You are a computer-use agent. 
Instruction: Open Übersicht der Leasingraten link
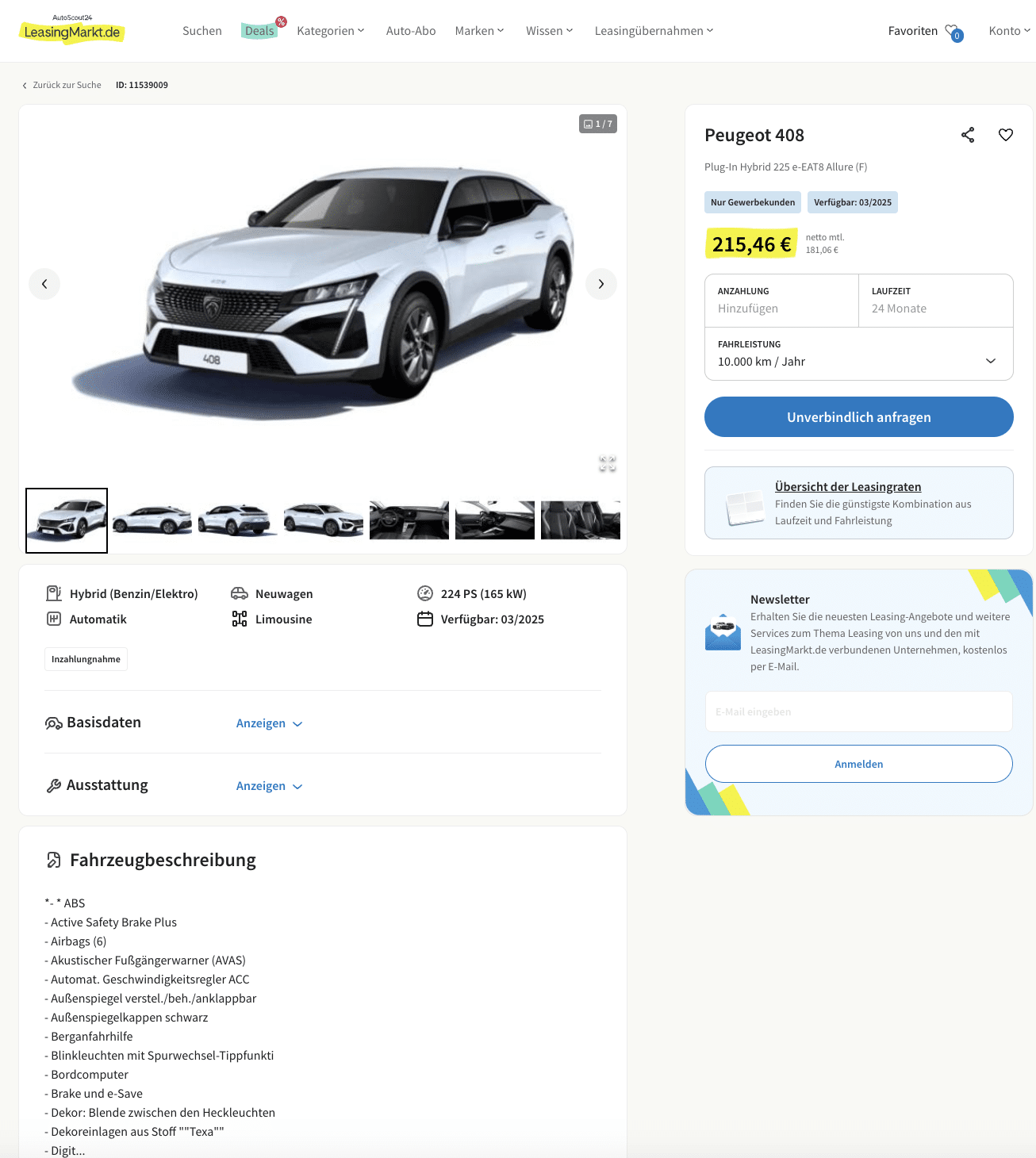pyautogui.click(x=848, y=487)
